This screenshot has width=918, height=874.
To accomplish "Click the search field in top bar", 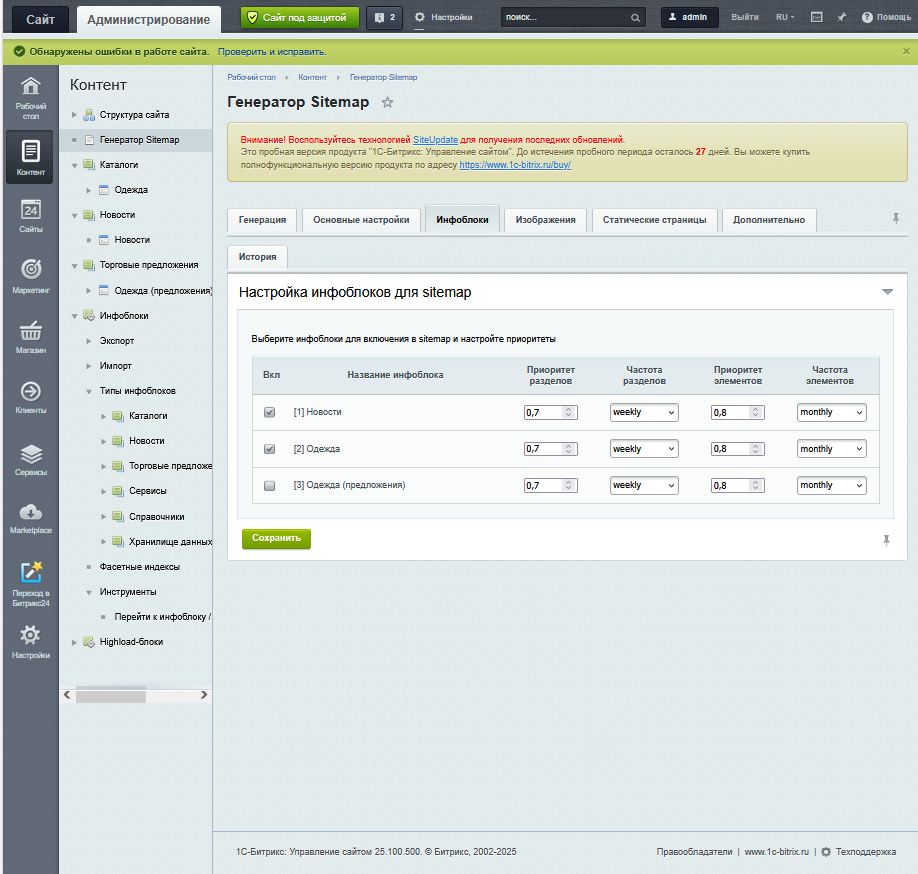I will pyautogui.click(x=565, y=17).
